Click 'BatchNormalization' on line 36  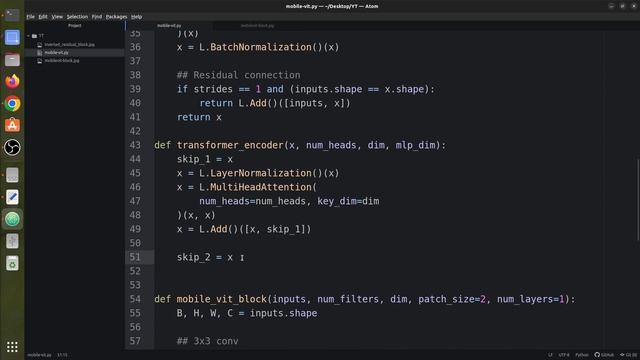coord(261,47)
